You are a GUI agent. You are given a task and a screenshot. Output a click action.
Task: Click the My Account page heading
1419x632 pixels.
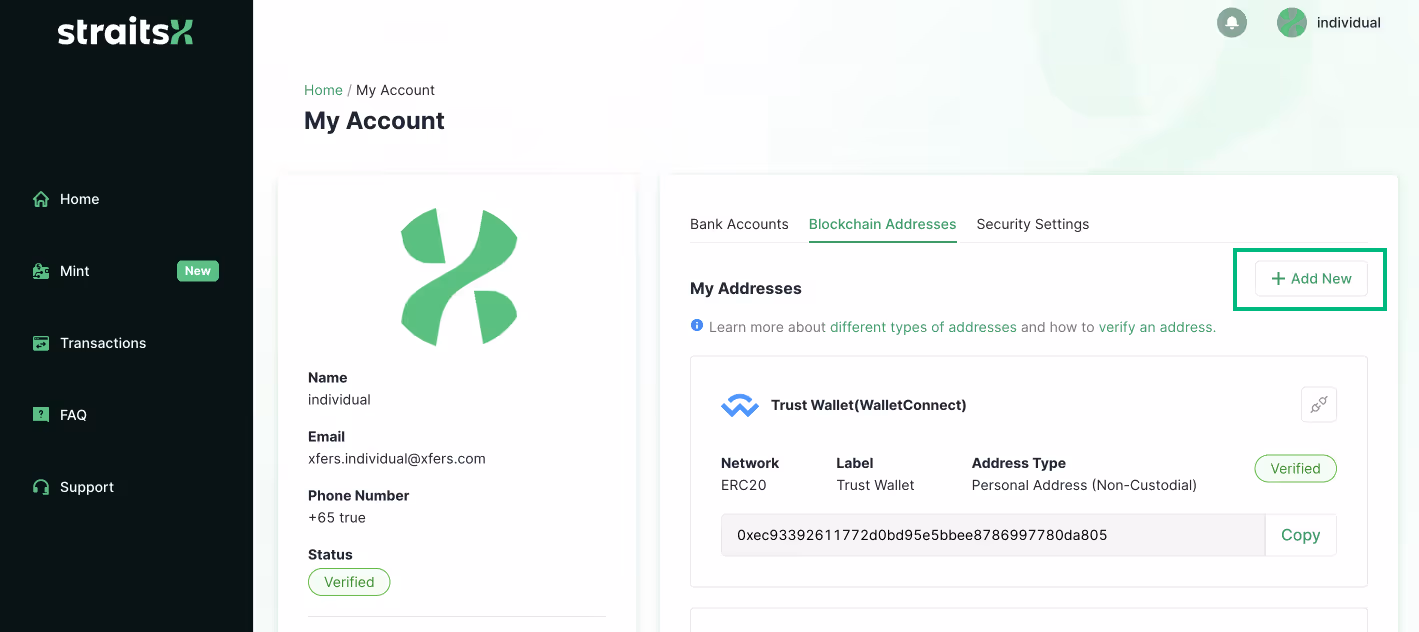coord(374,121)
